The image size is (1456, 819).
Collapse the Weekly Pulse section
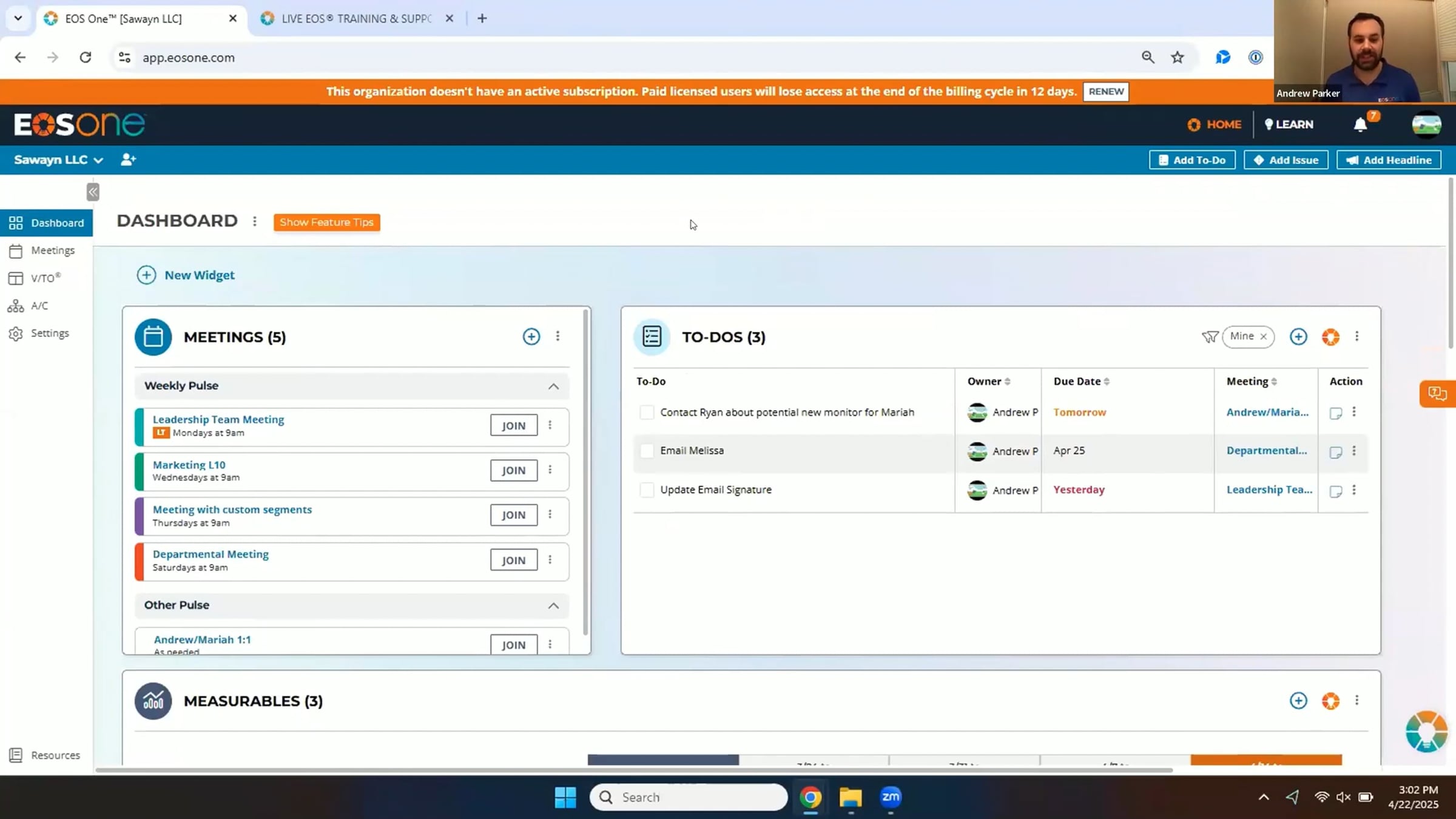(x=553, y=386)
